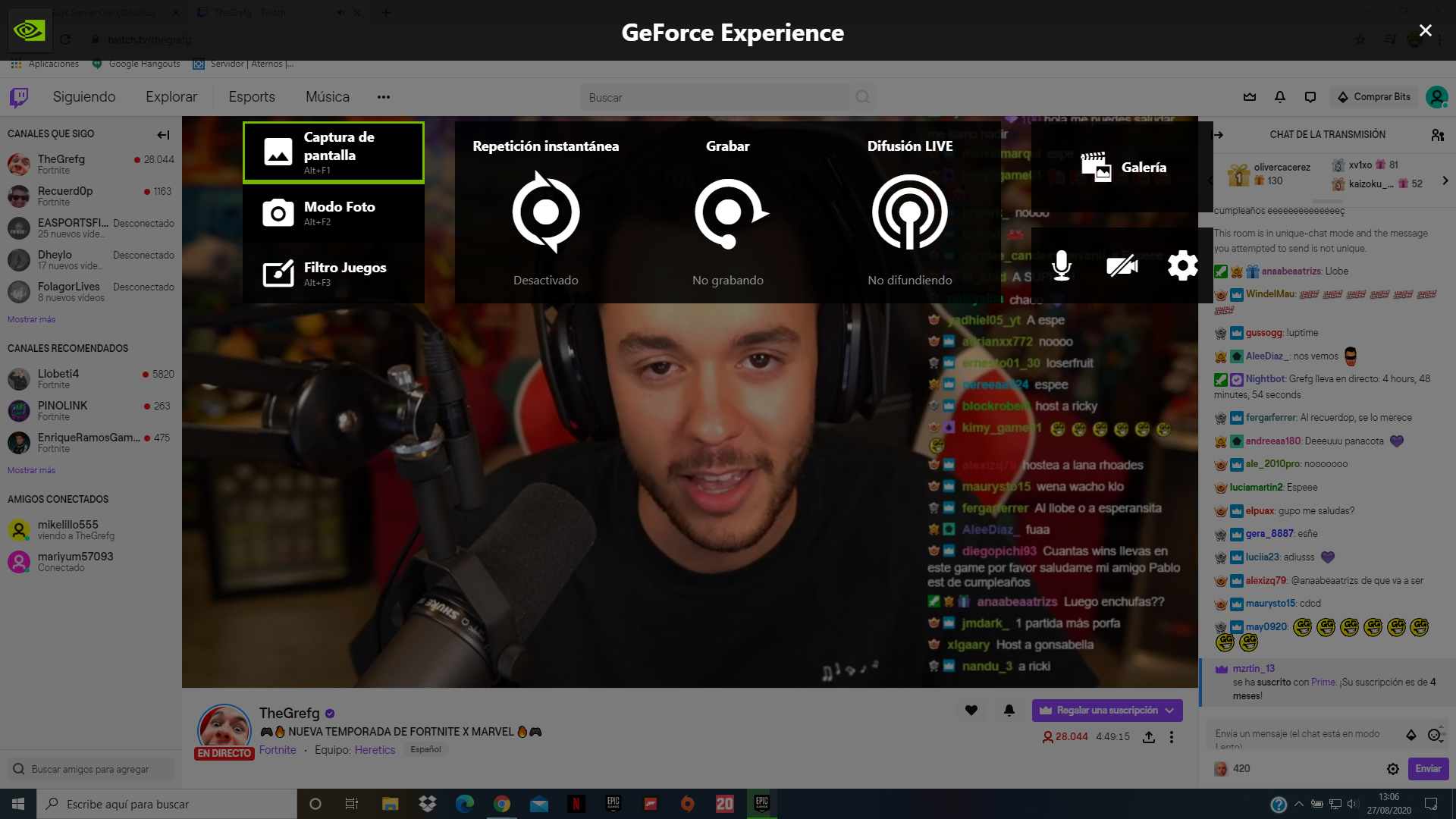This screenshot has height=819, width=1456.
Task: Toggle stream notifications bell below video
Action: 1009,711
